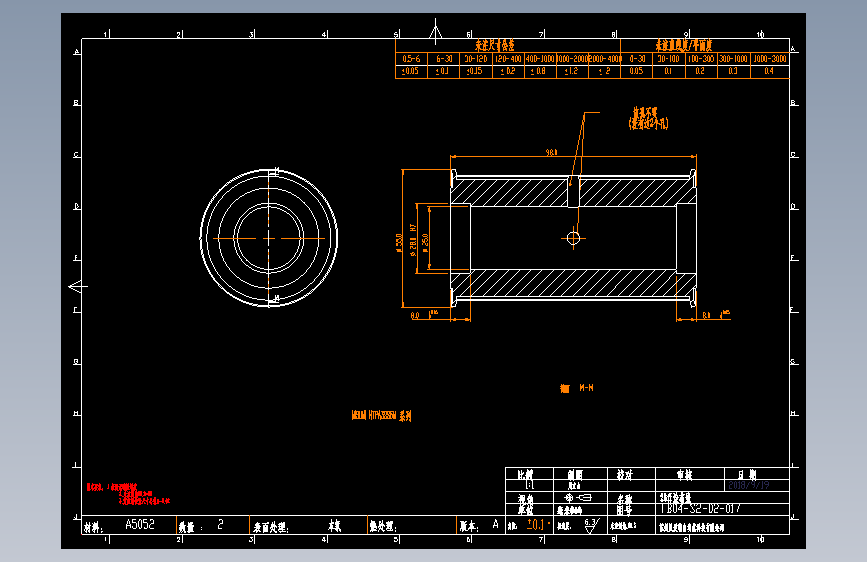Click the version value A
The height and width of the screenshot is (562, 867).
click(x=495, y=524)
